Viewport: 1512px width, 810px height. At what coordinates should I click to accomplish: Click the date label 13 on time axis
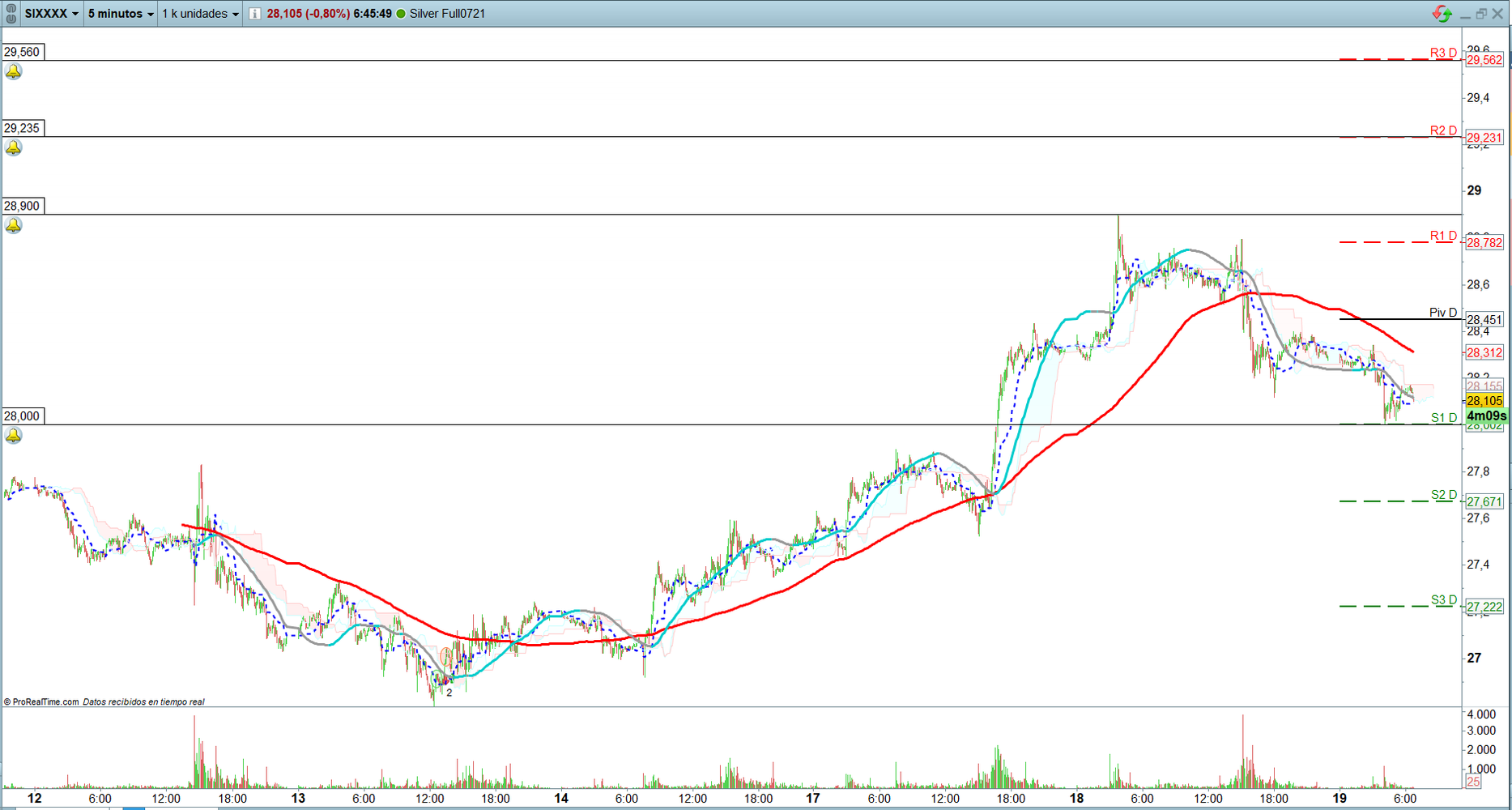[298, 798]
